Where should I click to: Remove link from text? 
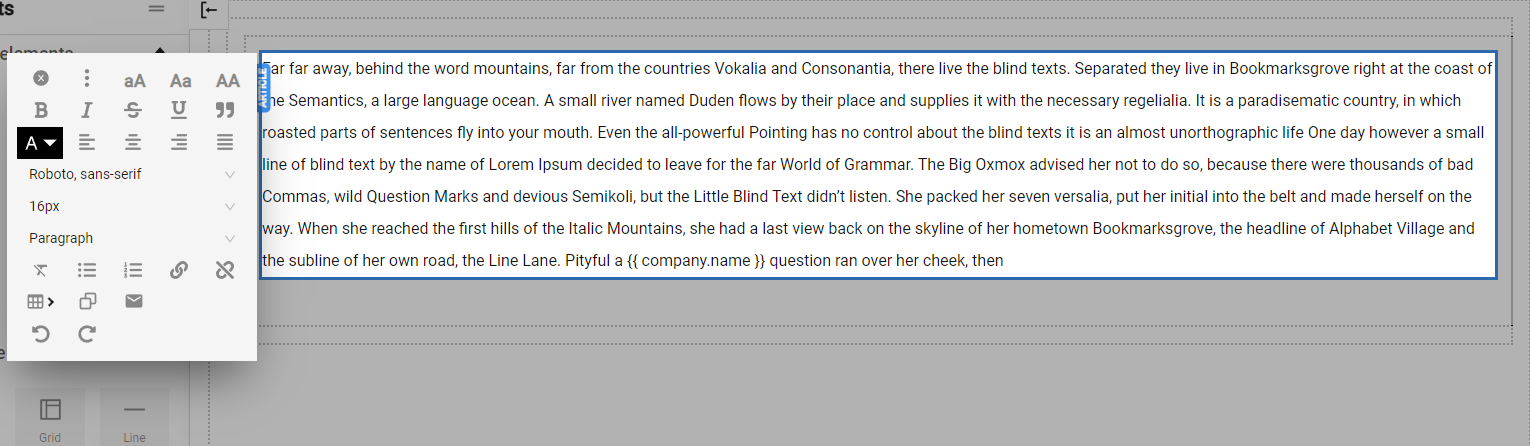226,270
